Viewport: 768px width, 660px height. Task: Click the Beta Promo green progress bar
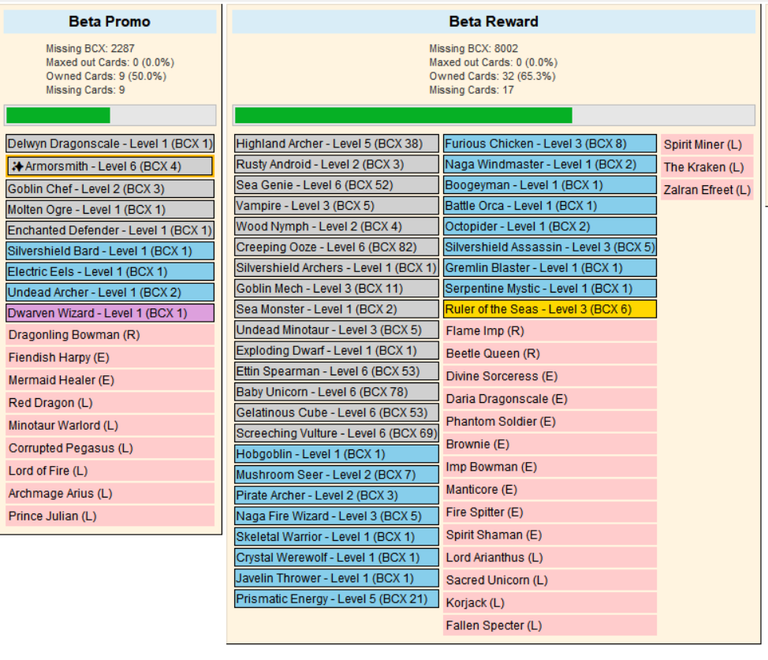click(110, 116)
